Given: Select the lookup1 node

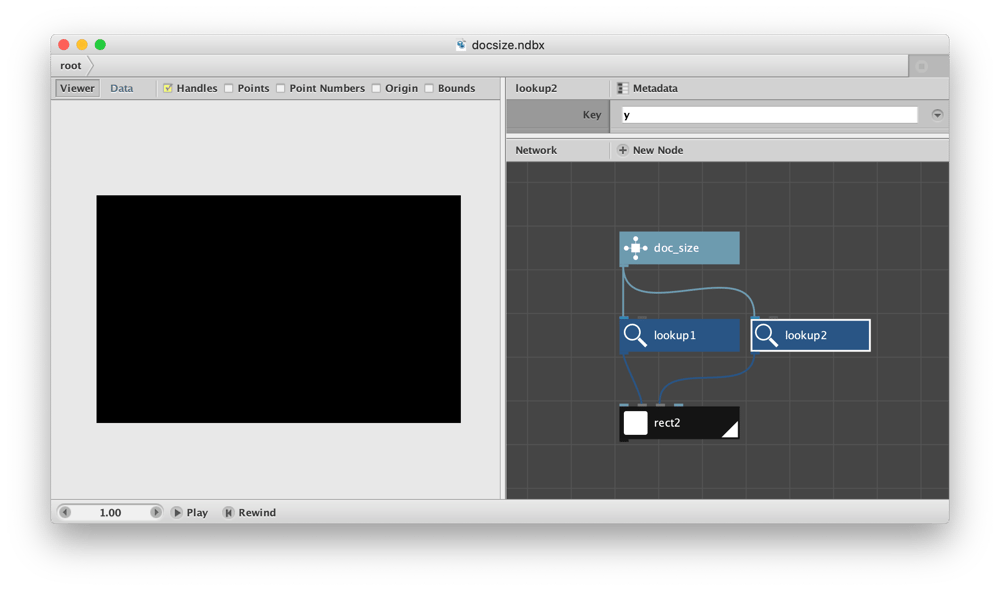Looking at the screenshot, I should [x=679, y=335].
